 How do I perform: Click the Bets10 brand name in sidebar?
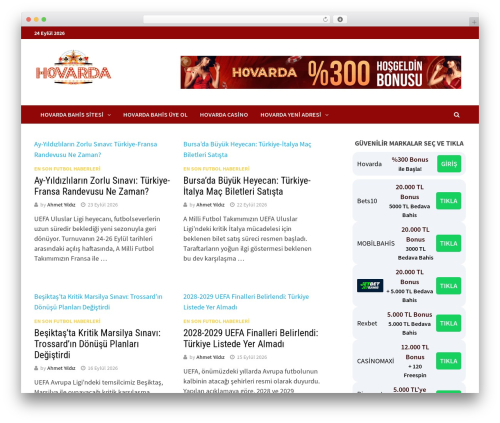pos(367,201)
